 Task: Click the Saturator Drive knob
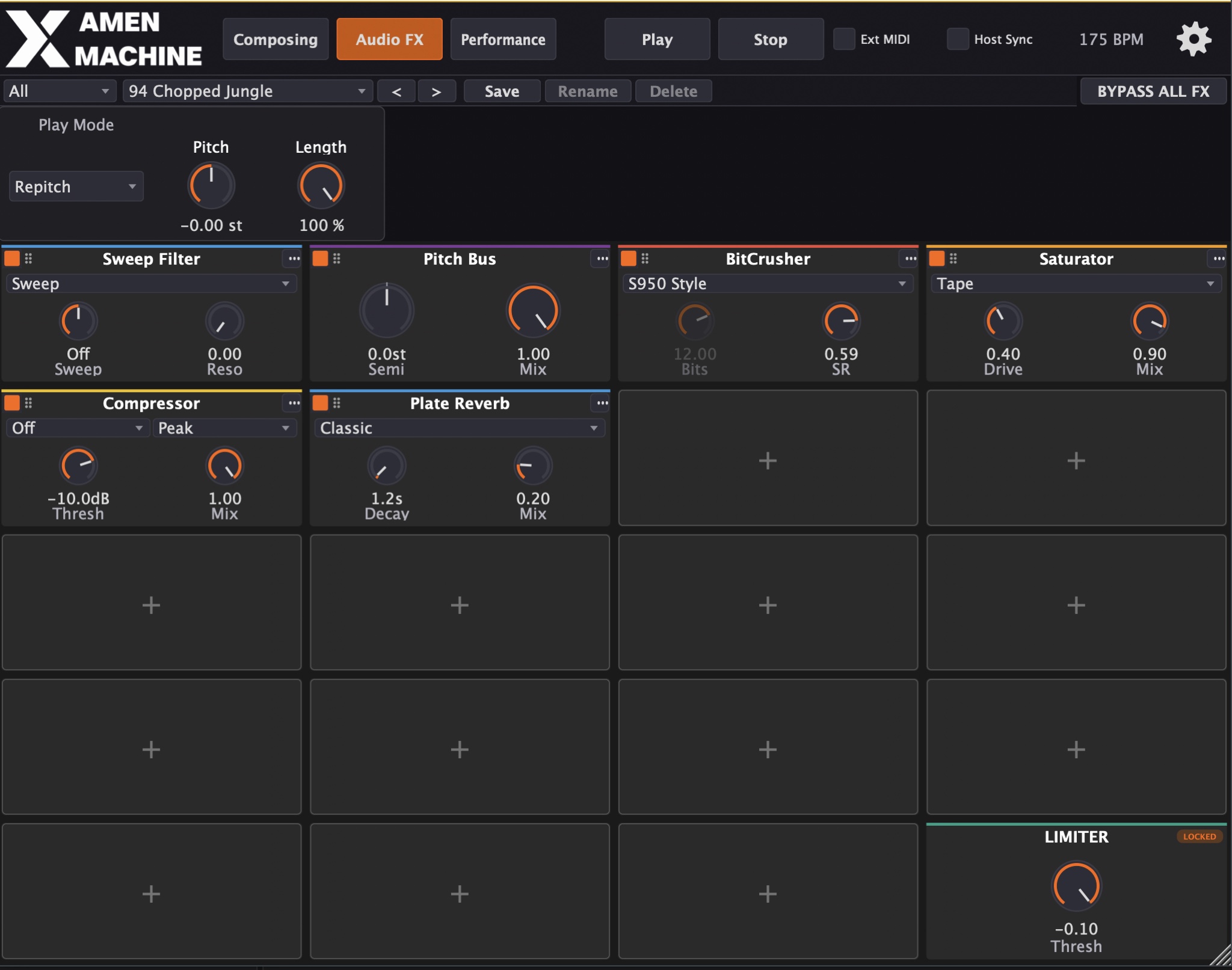[1003, 321]
